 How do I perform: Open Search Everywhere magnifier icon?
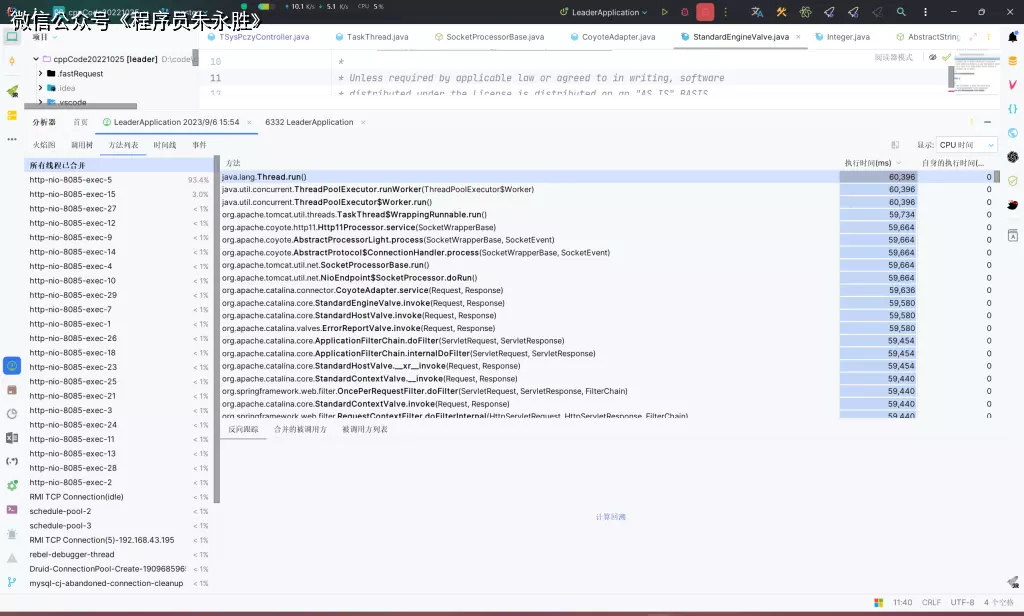coord(902,12)
